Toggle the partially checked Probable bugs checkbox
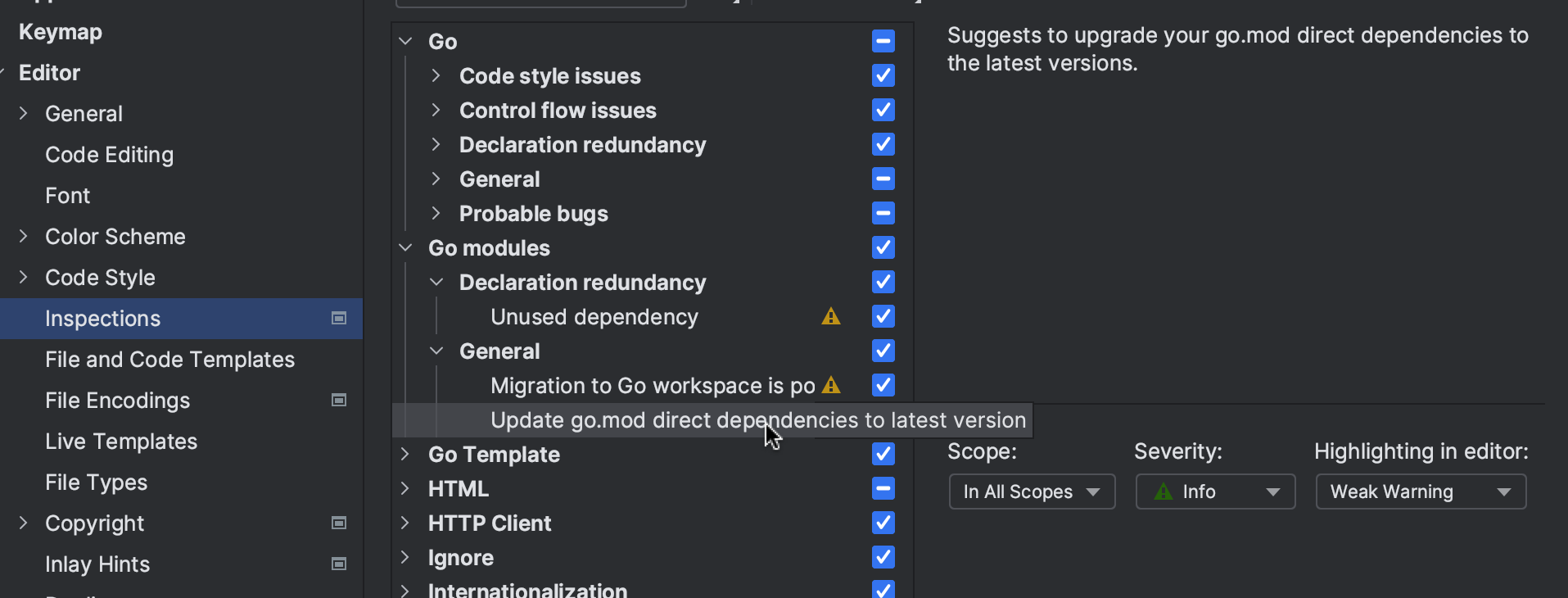 (883, 214)
